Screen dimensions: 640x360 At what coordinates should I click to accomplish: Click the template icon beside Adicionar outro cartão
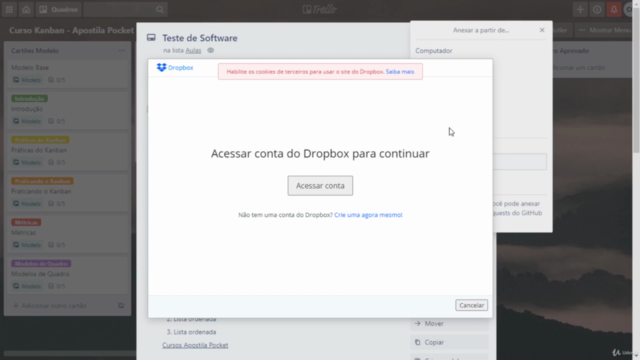(x=121, y=306)
